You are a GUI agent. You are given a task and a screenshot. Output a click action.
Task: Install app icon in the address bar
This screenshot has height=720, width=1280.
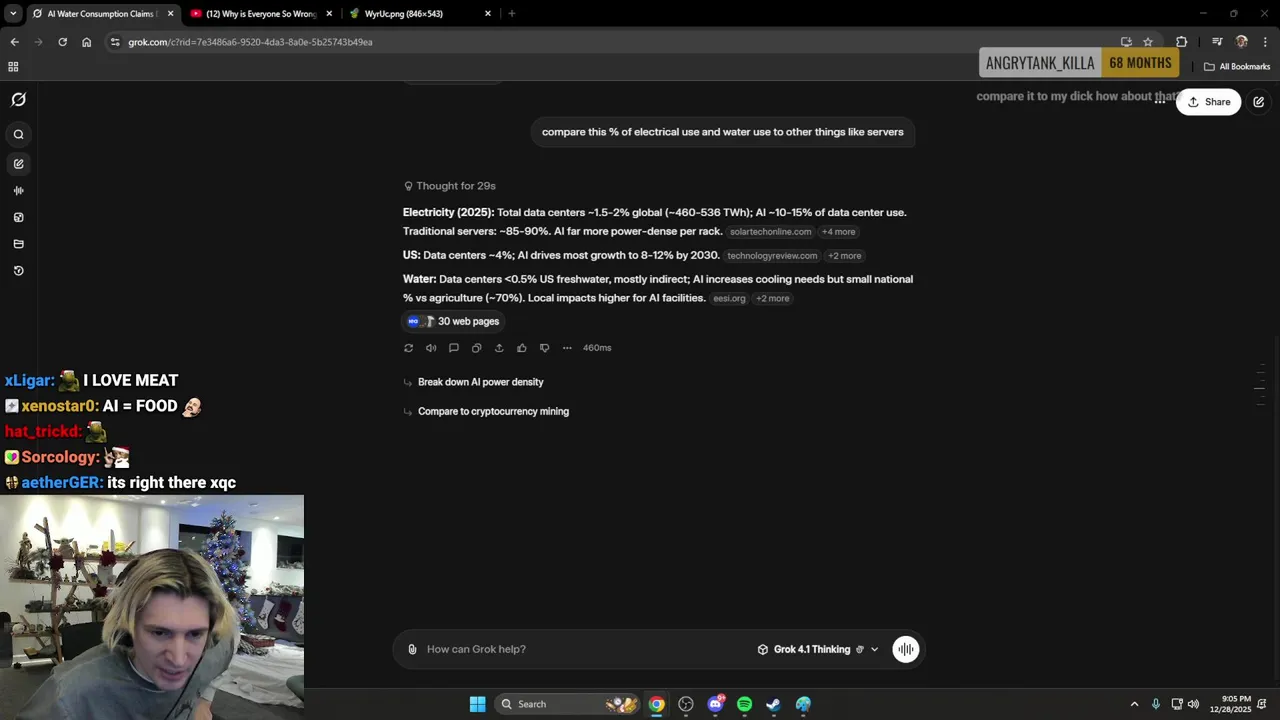click(1126, 42)
